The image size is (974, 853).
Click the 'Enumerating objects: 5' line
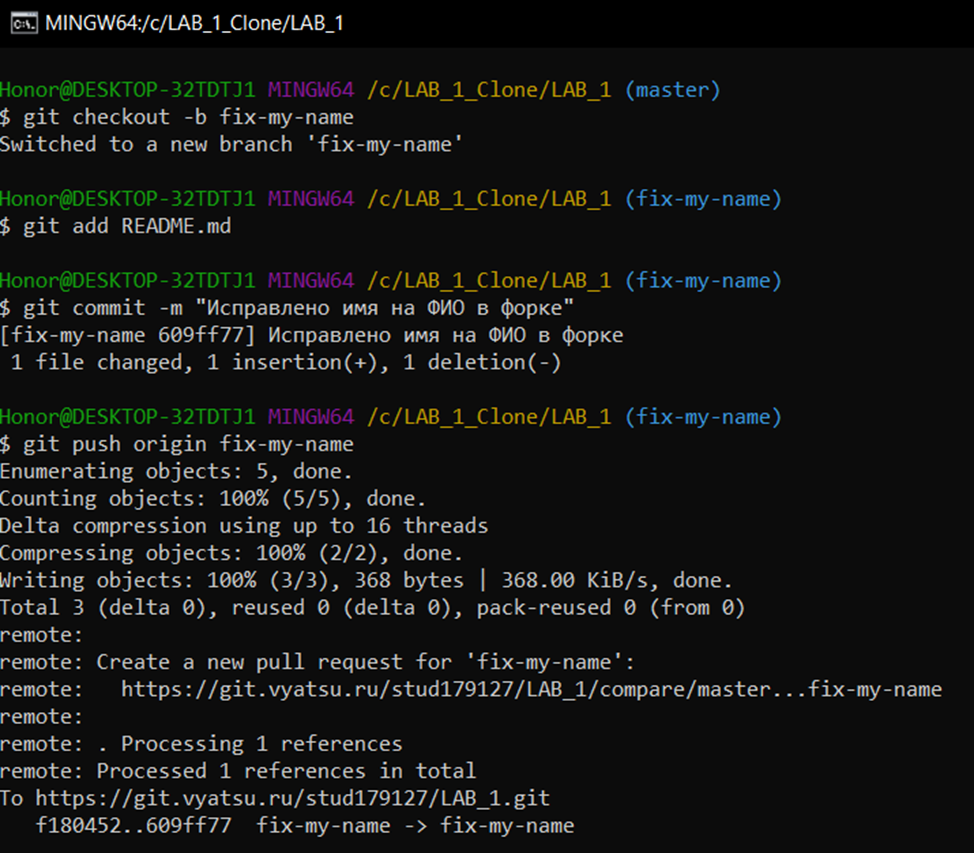(176, 471)
